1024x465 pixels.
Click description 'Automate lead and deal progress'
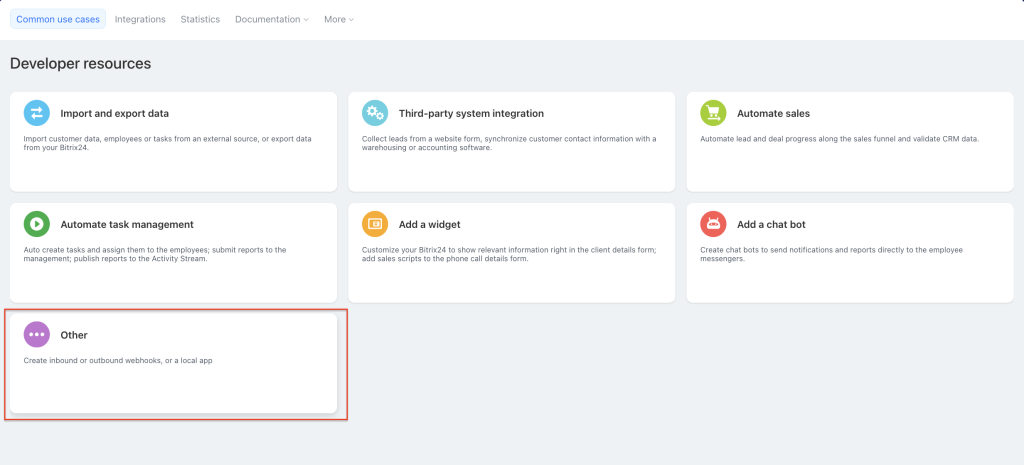coord(840,139)
